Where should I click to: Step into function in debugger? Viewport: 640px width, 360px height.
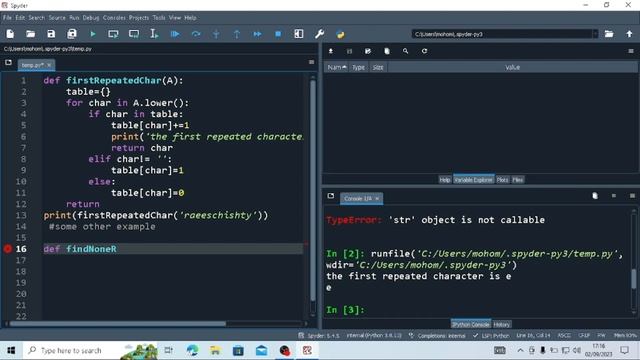pos(216,34)
